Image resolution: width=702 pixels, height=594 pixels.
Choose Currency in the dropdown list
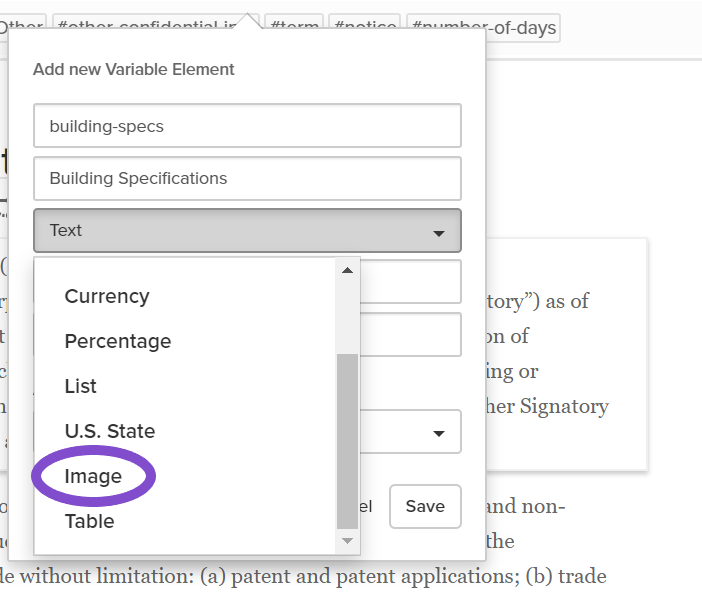pyautogui.click(x=107, y=296)
